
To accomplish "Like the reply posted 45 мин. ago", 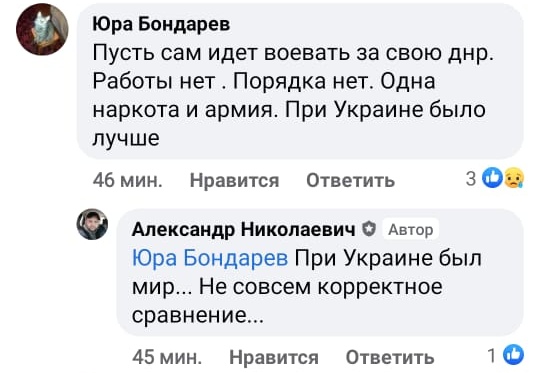I will [274, 357].
